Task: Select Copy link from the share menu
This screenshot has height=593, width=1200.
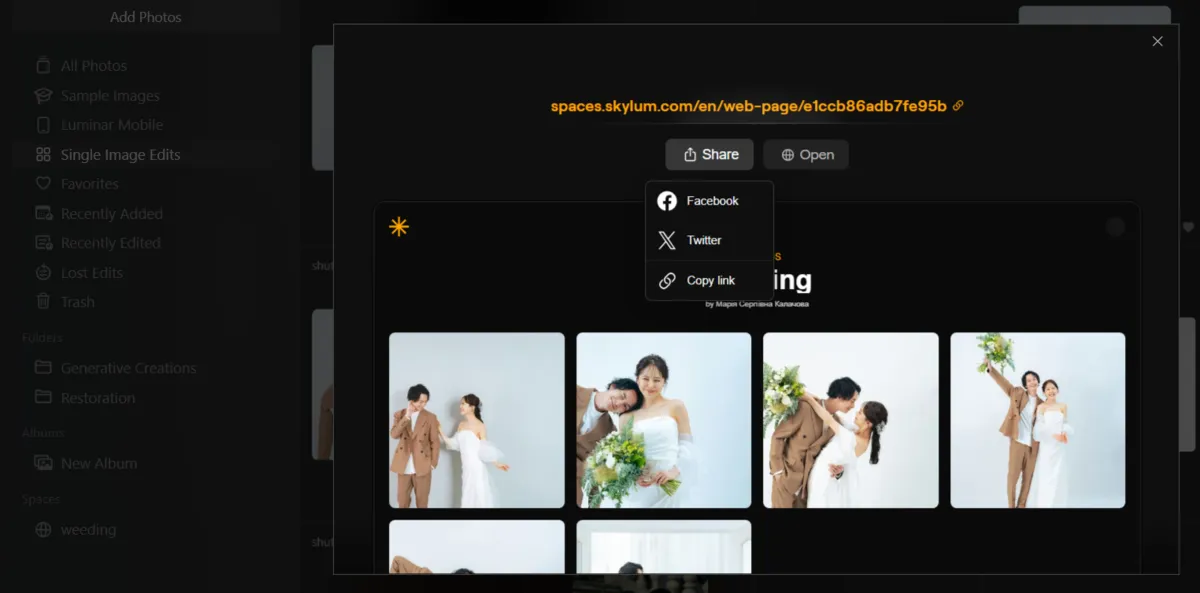Action: [x=709, y=280]
